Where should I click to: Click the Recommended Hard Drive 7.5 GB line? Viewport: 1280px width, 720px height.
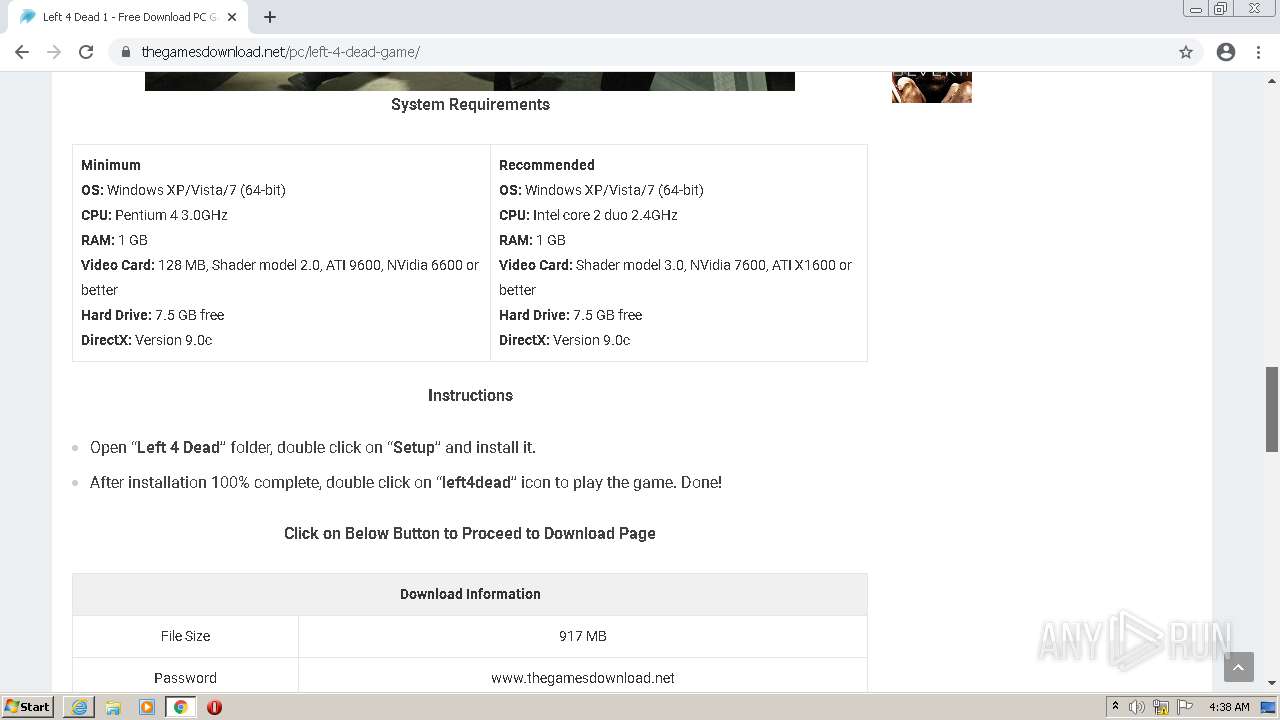pos(571,315)
